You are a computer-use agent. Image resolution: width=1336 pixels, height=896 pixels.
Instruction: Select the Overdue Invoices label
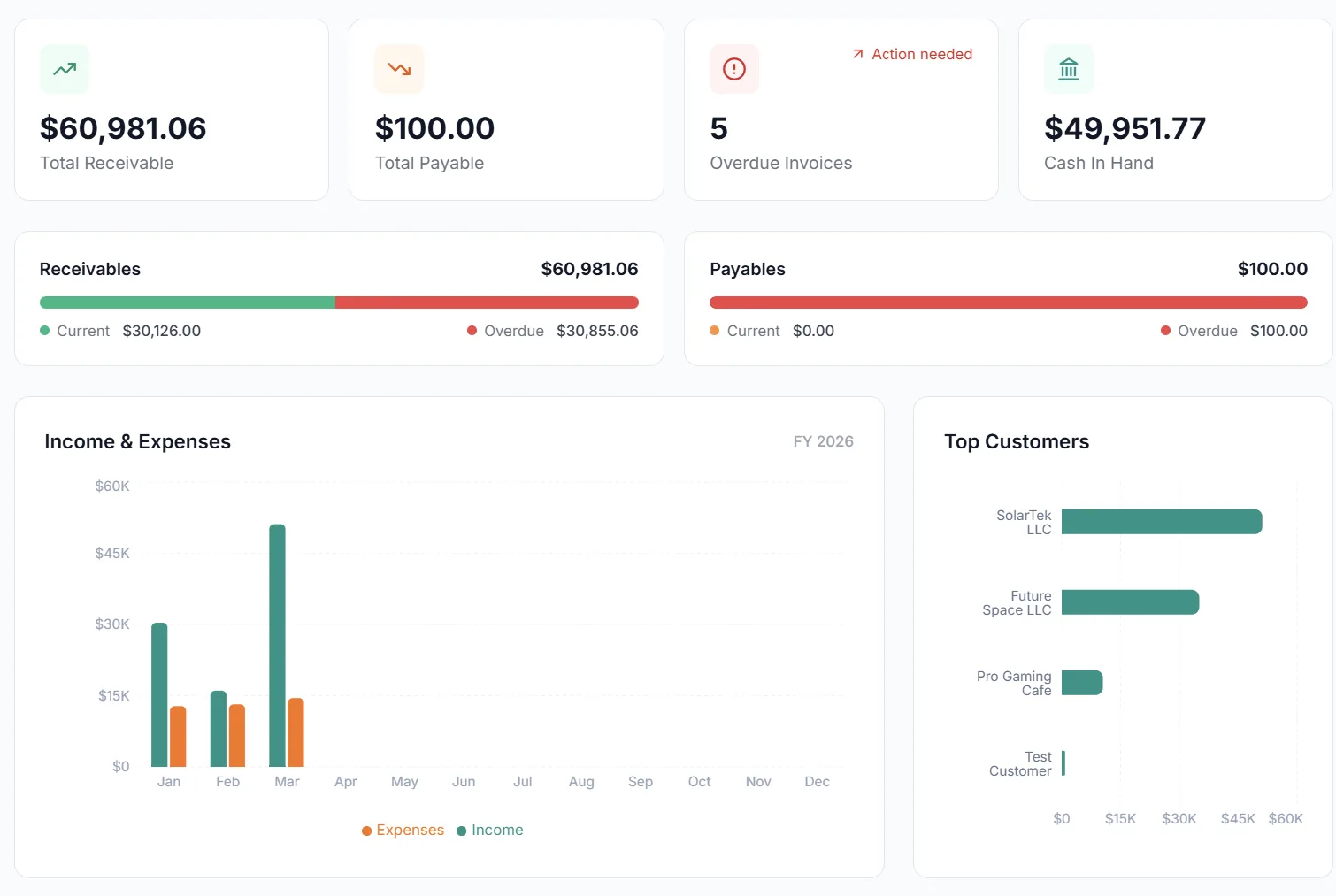pyautogui.click(x=780, y=163)
